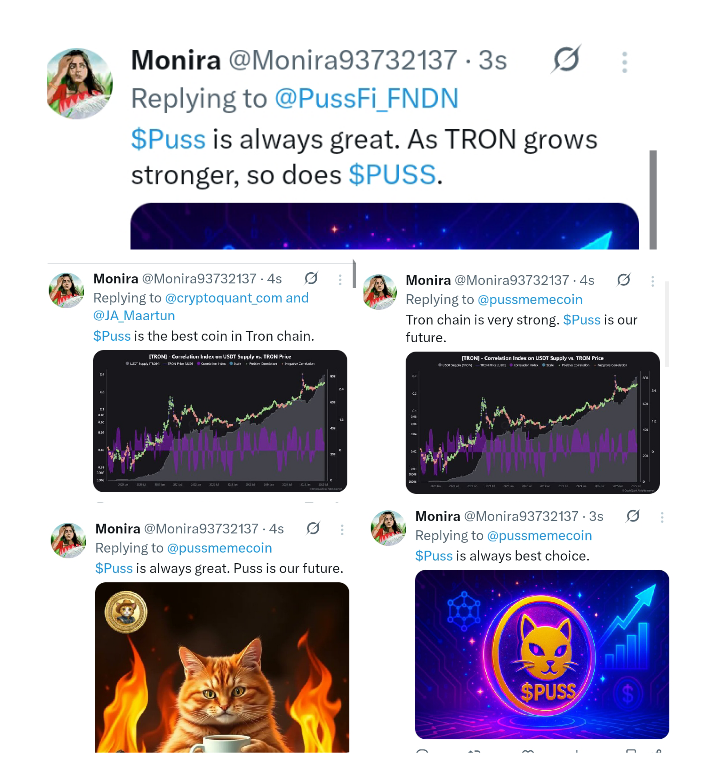Viewport: 720px width, 760px height.
Task: Click Grok icon on 'always best choice' tweet
Action: pos(633,516)
